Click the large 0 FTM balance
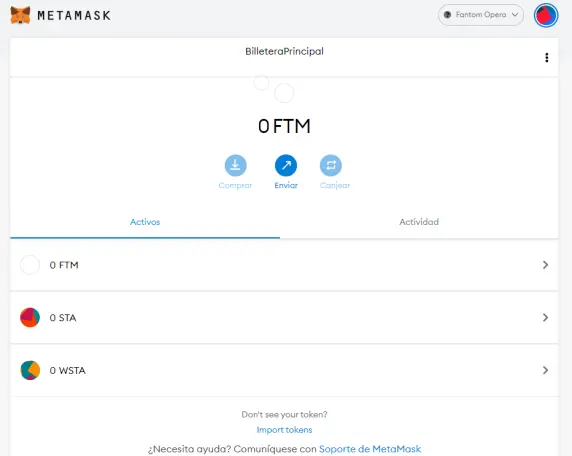Image resolution: width=572 pixels, height=456 pixels. [284, 126]
